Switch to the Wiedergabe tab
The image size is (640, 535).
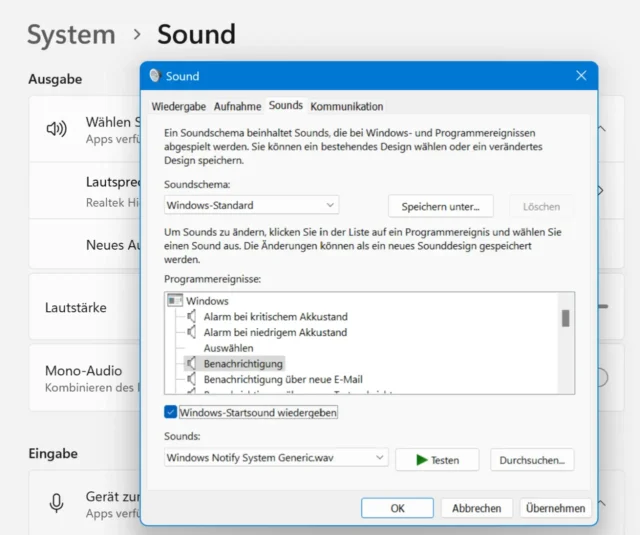[179, 106]
